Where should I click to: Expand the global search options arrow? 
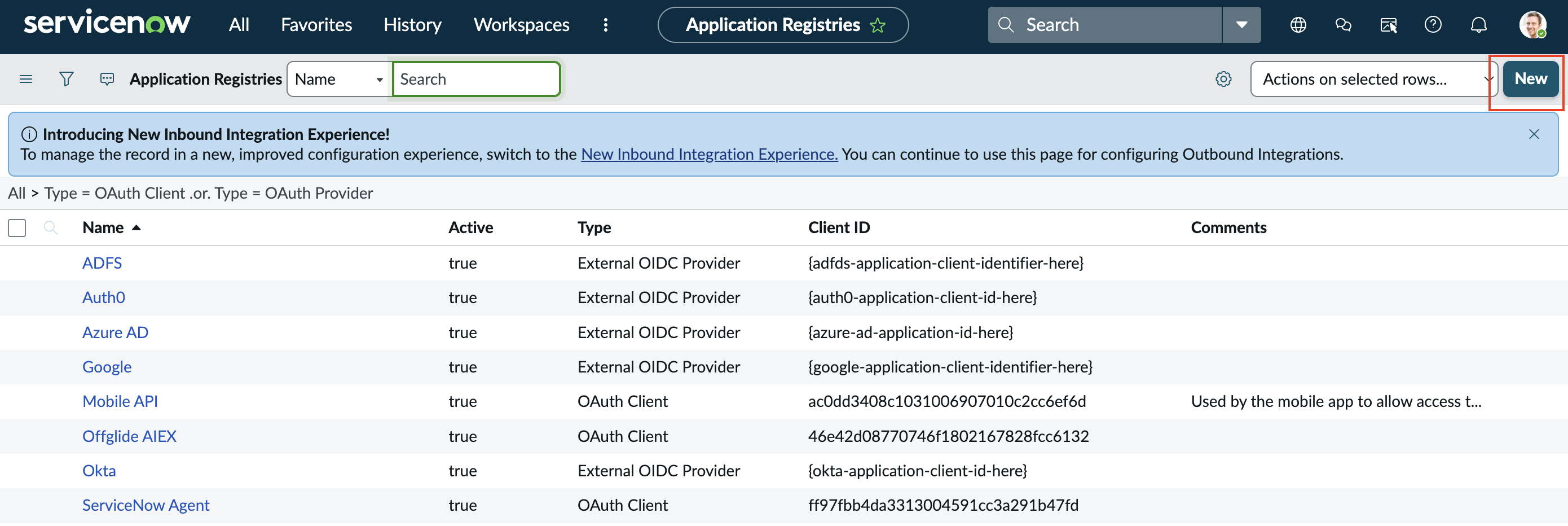click(1242, 25)
